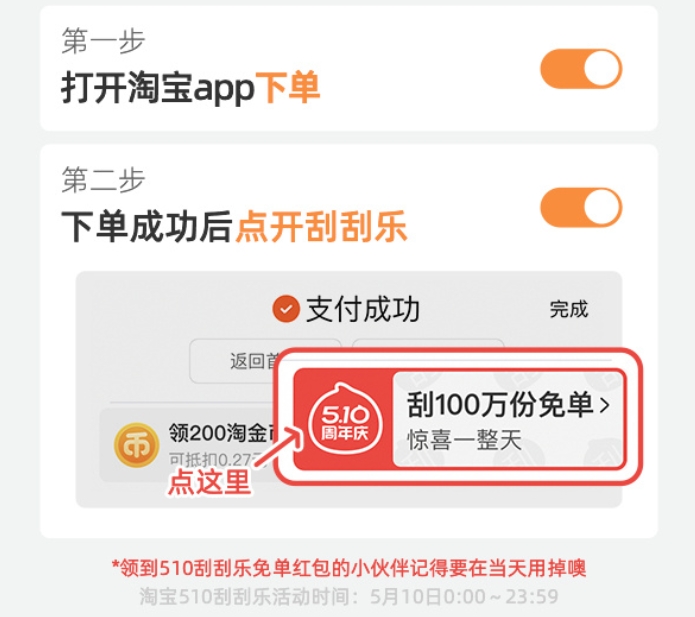Open the 刮100万份免单 banner text
Viewport: 695px width, 617px height.
[500, 405]
